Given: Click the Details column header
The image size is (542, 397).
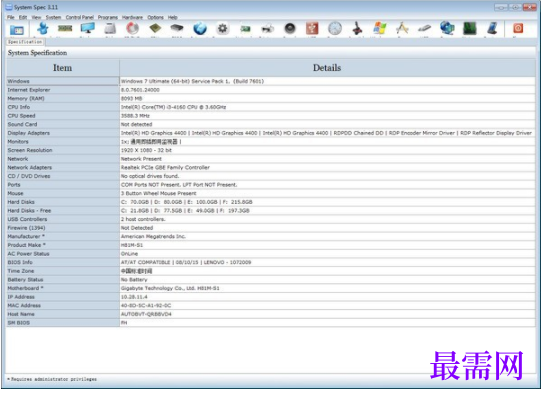Looking at the screenshot, I should [x=327, y=68].
